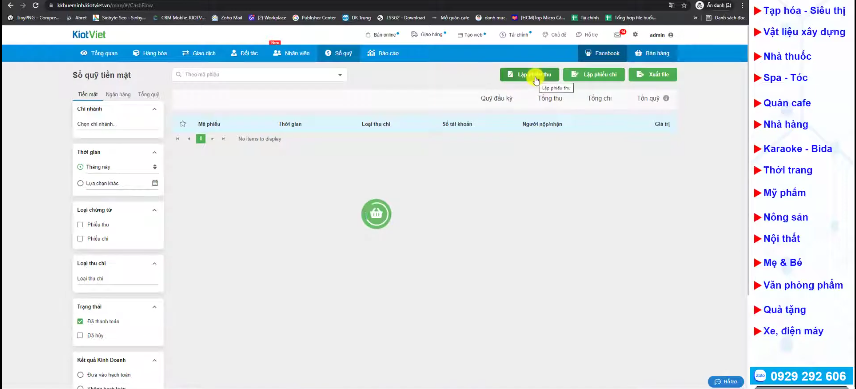Select the Tháng này radio option
This screenshot has width=856, height=389.
coord(80,167)
